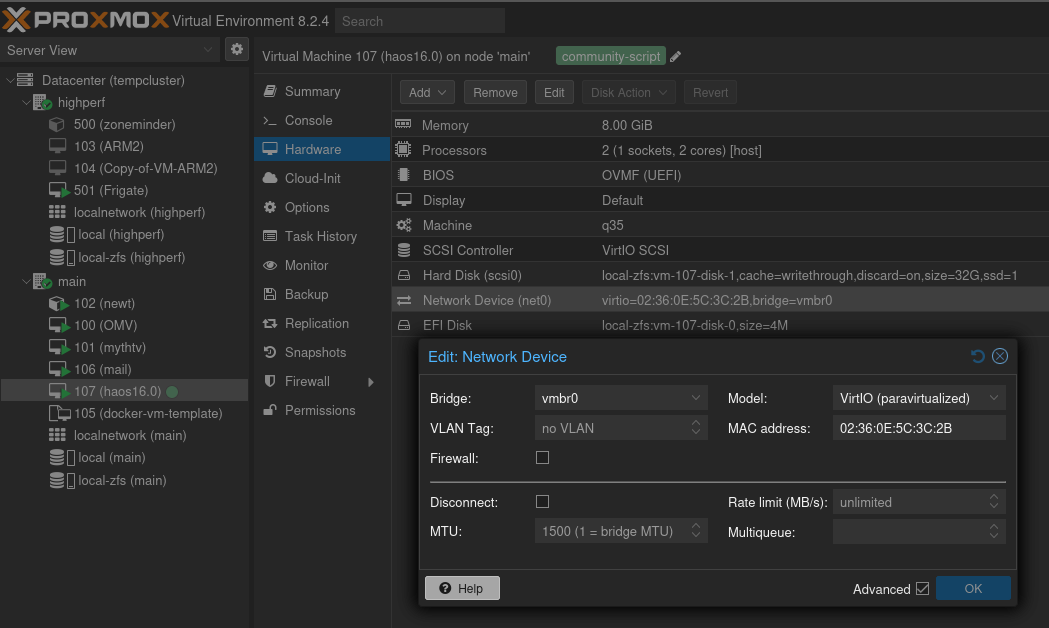
Task: Click the Machine gears icon
Action: click(403, 225)
